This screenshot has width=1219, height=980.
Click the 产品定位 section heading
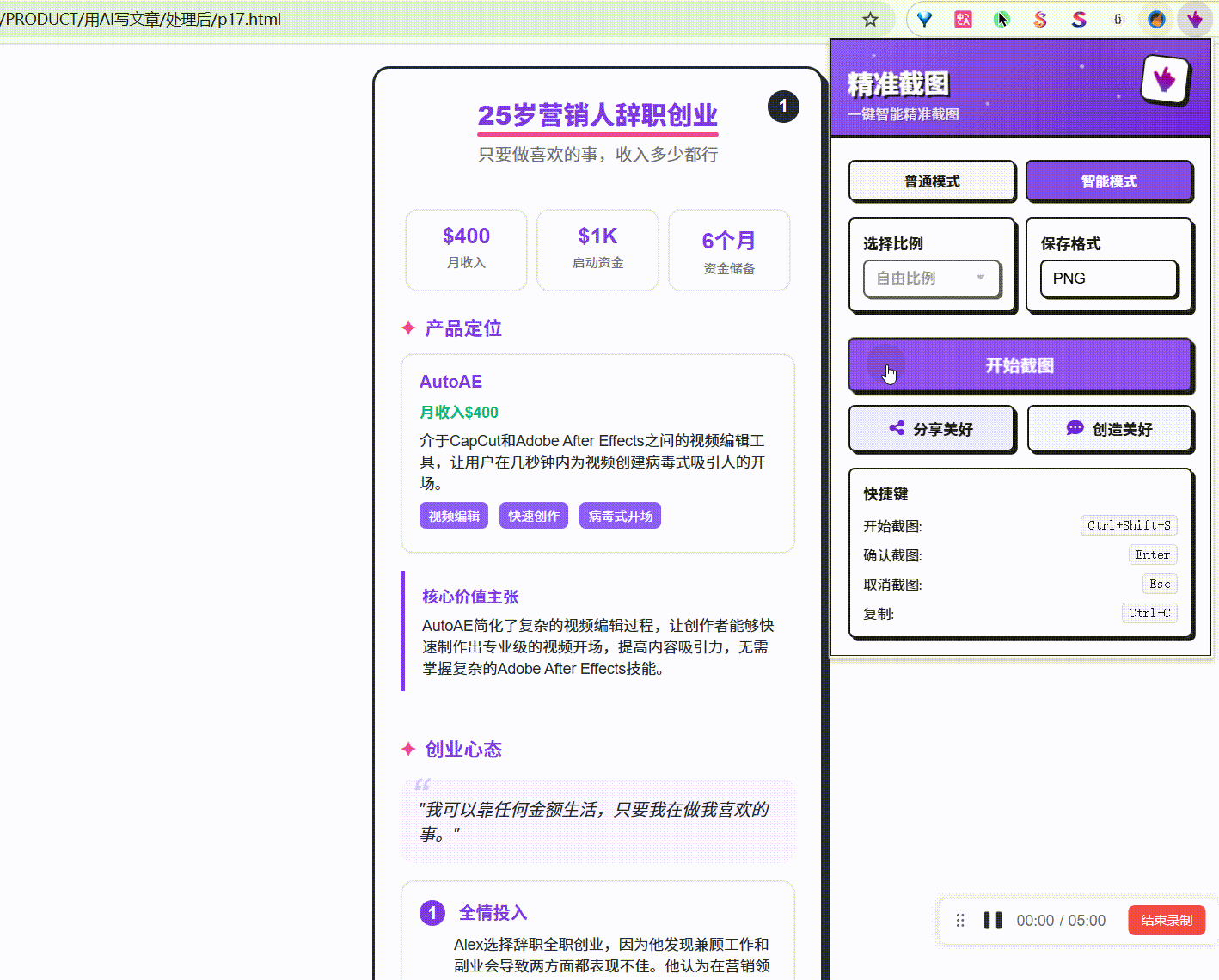pos(463,328)
